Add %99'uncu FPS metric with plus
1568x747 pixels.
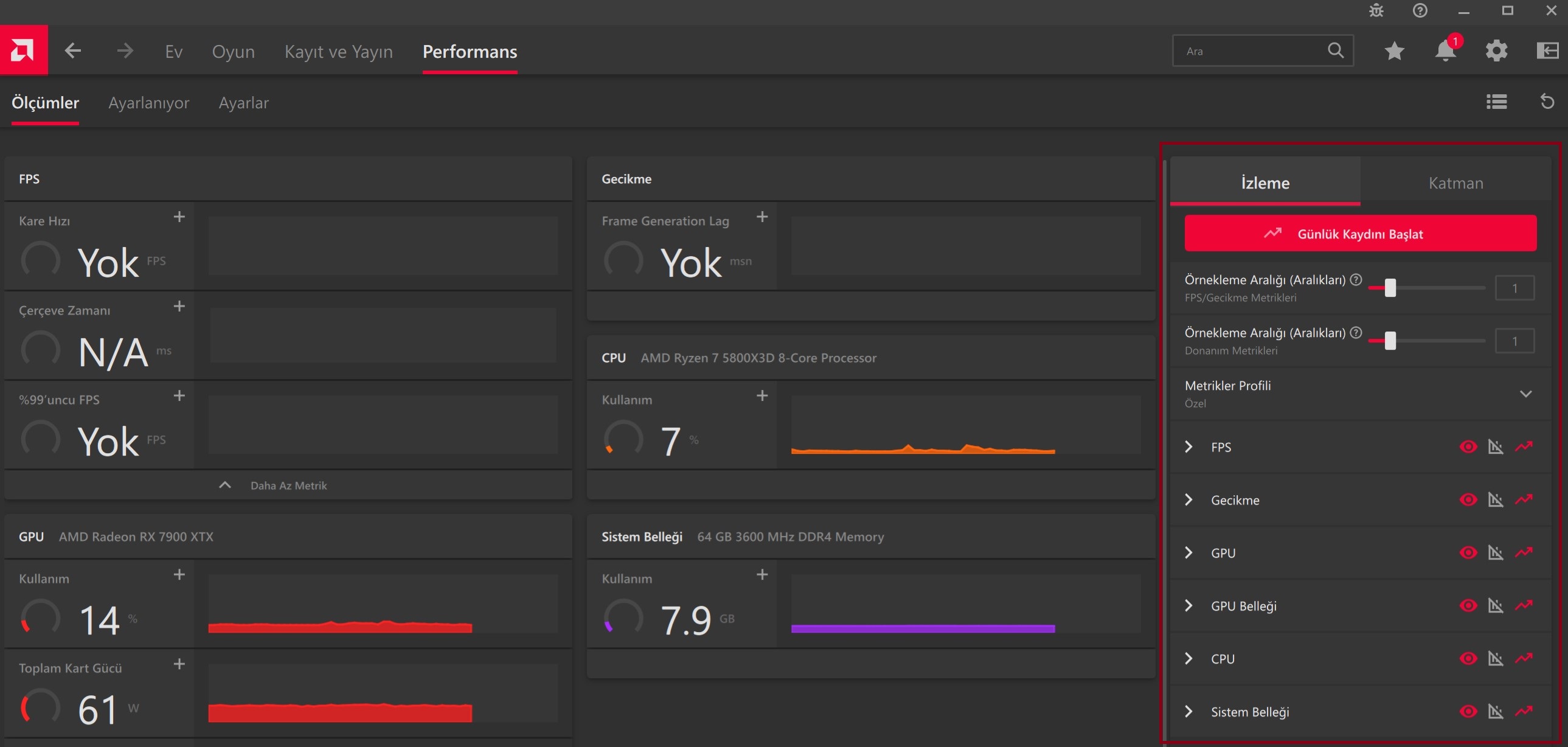coord(179,396)
